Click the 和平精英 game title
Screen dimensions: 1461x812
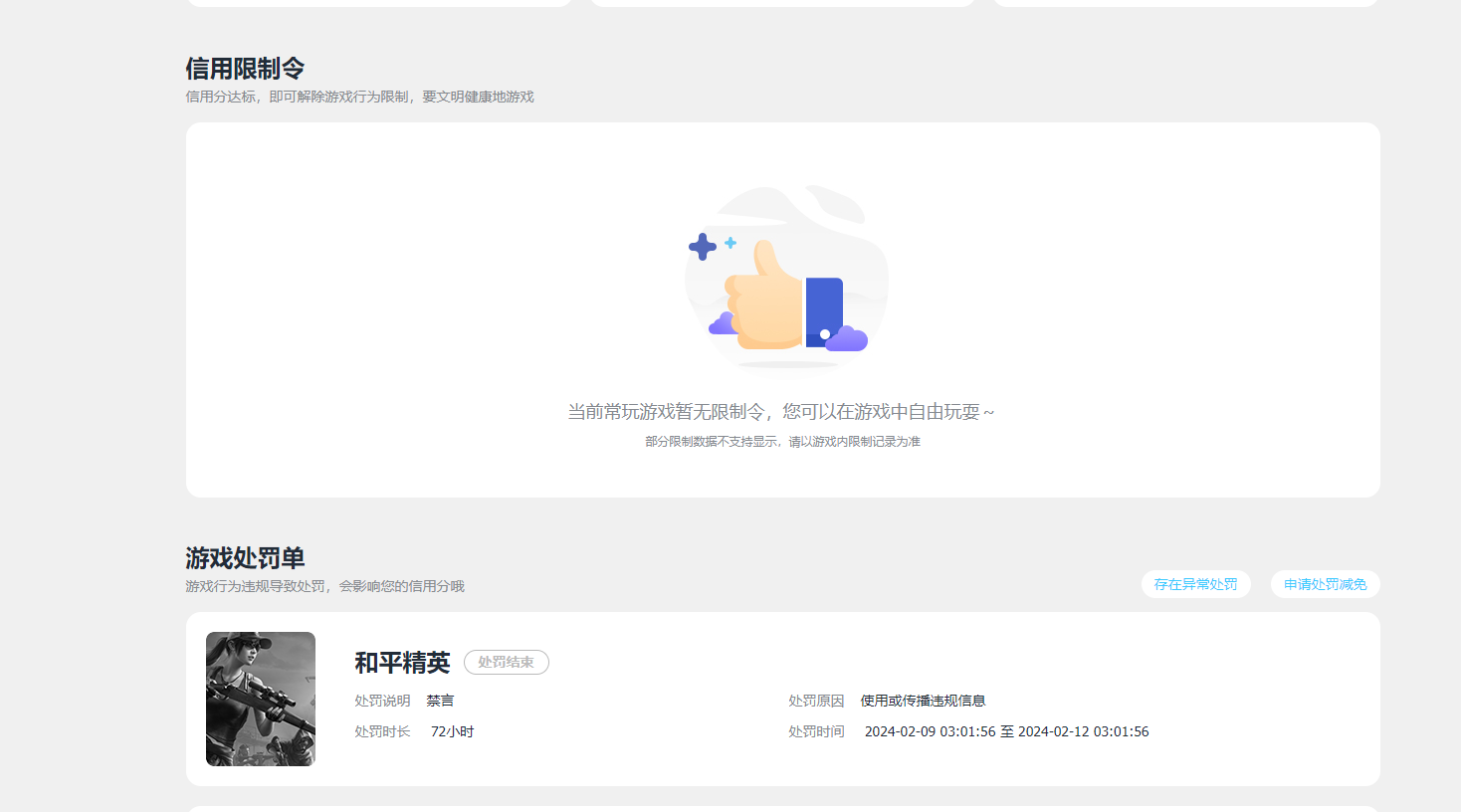coord(402,662)
